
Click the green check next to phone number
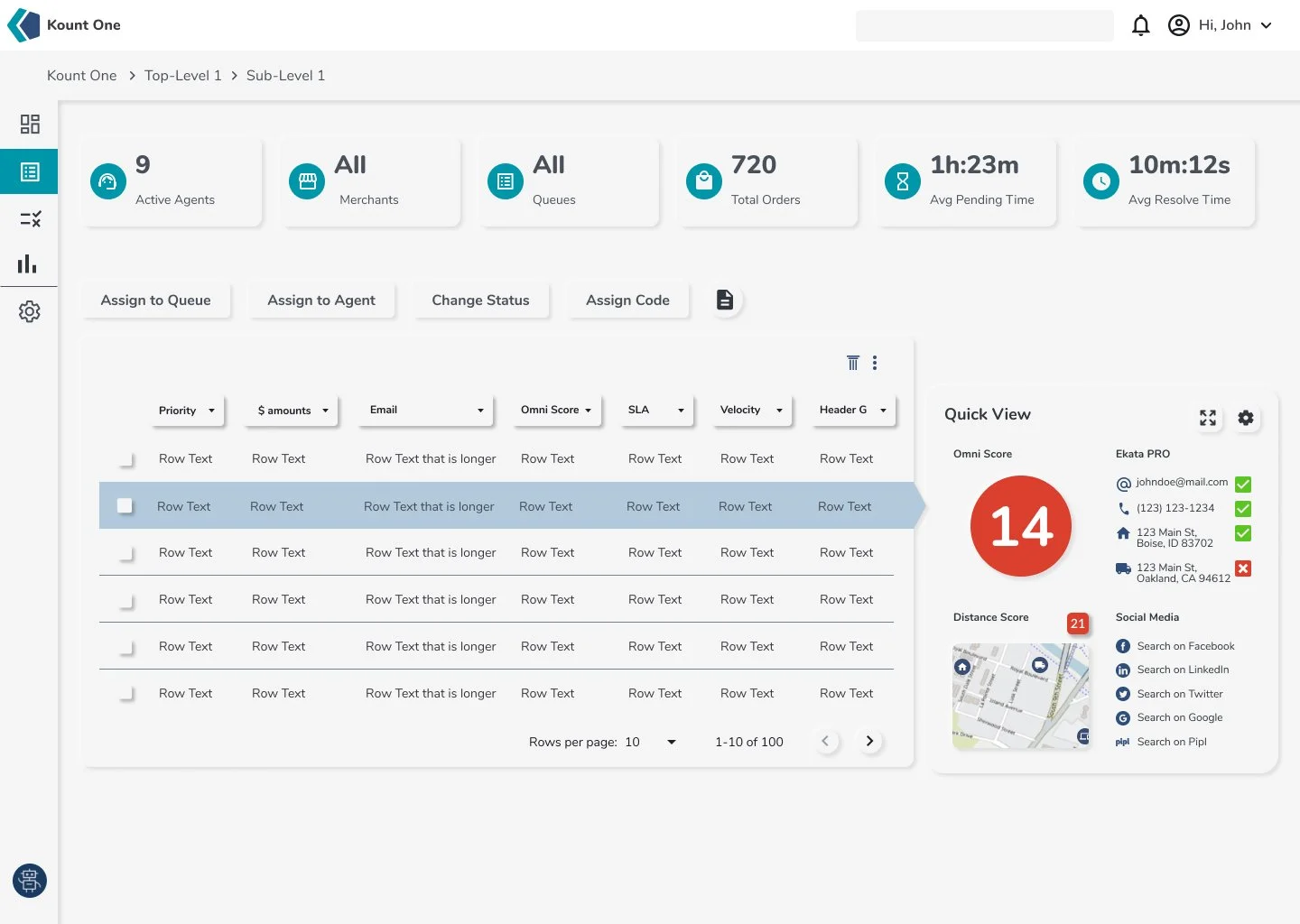[1243, 509]
